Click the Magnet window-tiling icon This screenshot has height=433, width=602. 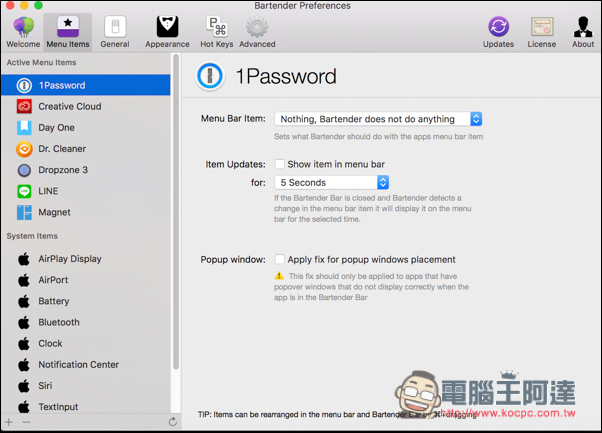(24, 212)
